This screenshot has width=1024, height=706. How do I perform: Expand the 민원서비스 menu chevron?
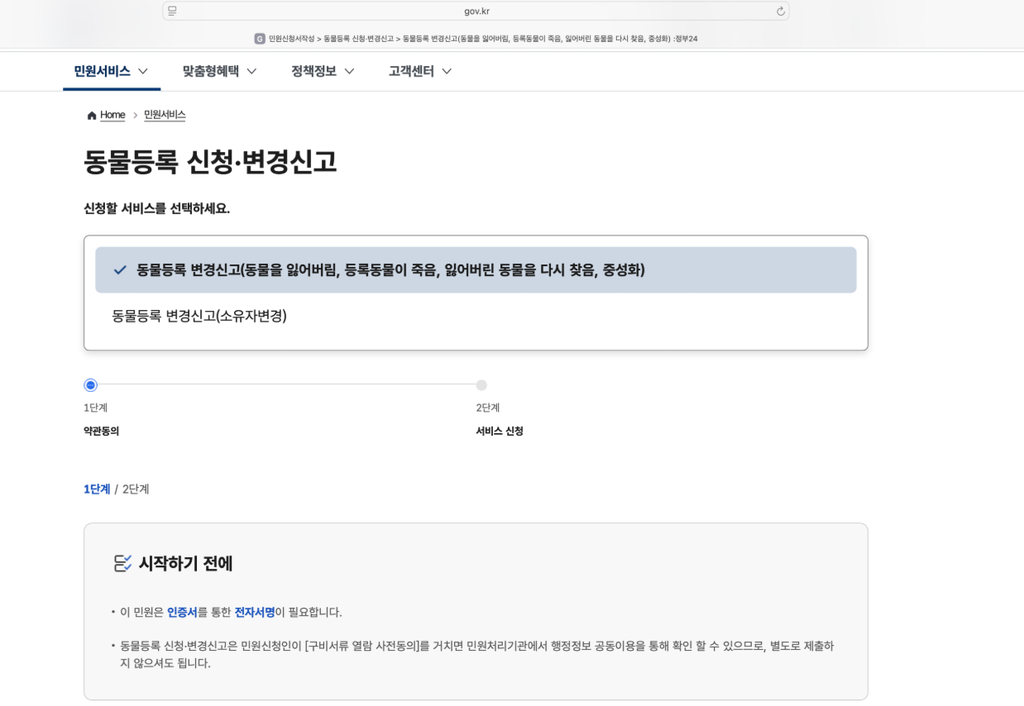(x=143, y=71)
